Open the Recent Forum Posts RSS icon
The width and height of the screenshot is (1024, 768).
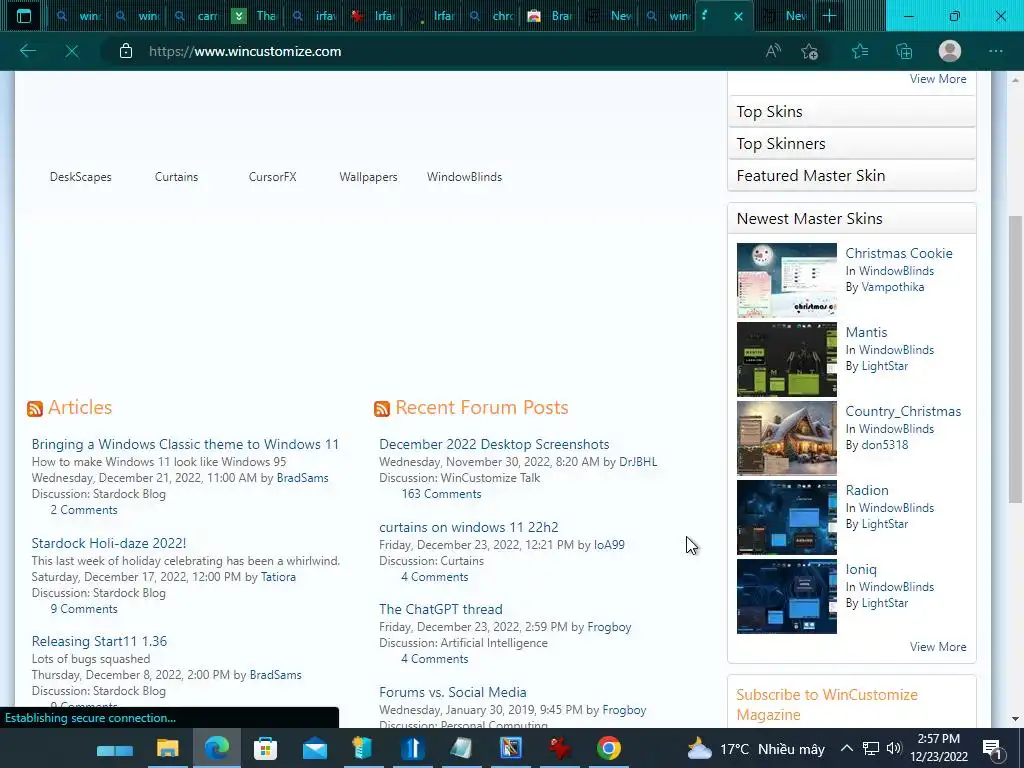[382, 409]
